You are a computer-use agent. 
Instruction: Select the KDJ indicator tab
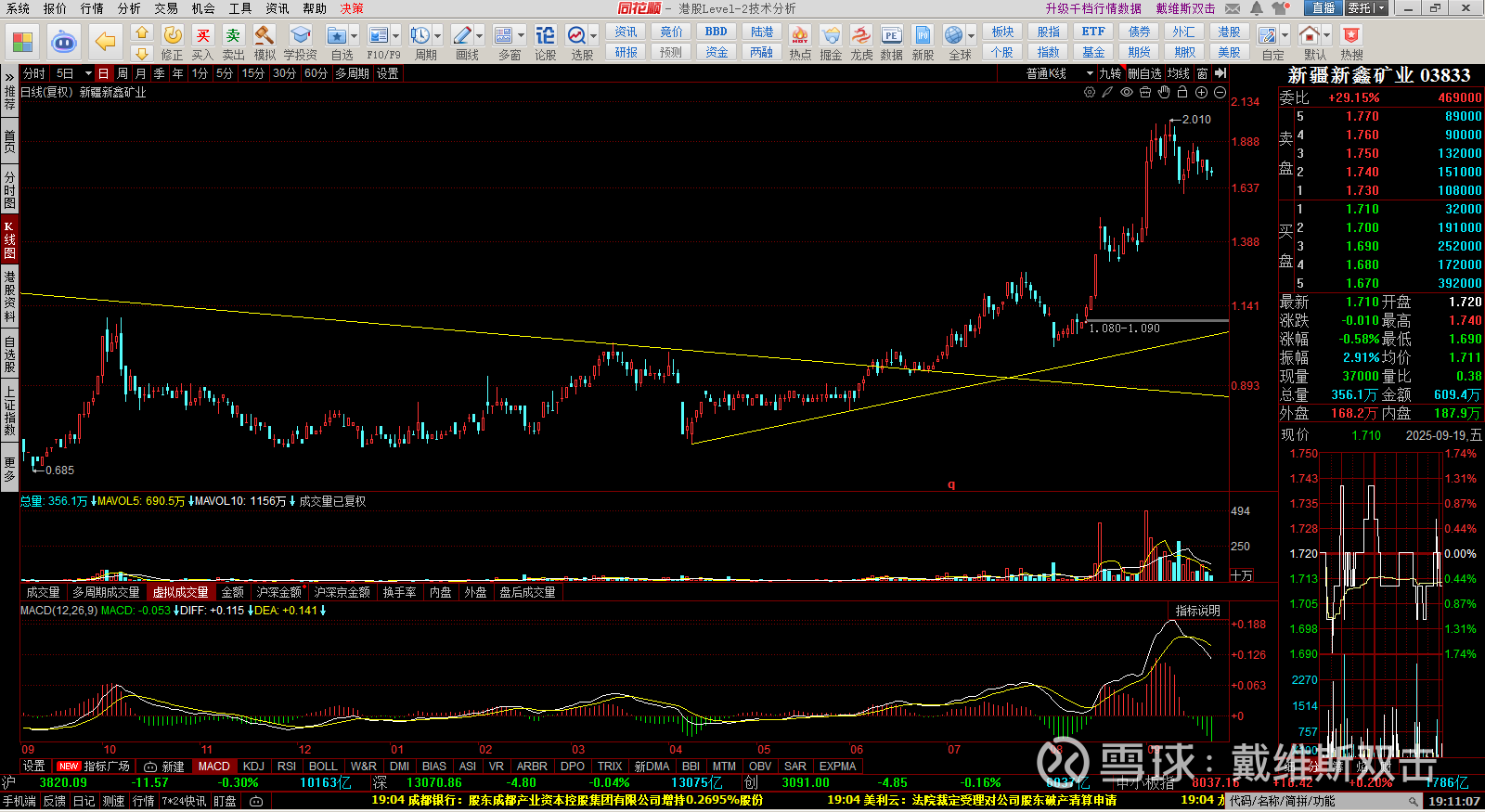click(x=253, y=767)
